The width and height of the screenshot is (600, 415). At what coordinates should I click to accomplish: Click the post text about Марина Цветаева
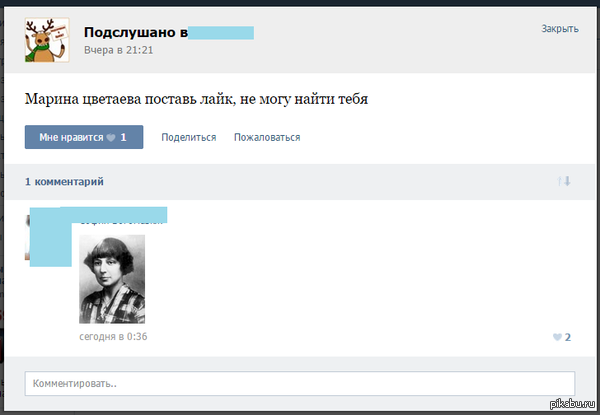click(x=203, y=100)
